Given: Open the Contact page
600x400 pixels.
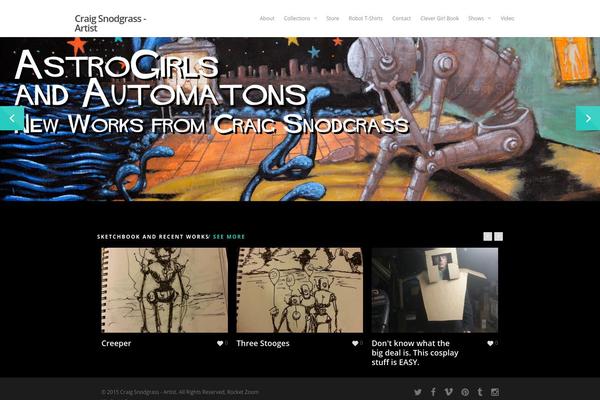Looking at the screenshot, I should tap(401, 18).
